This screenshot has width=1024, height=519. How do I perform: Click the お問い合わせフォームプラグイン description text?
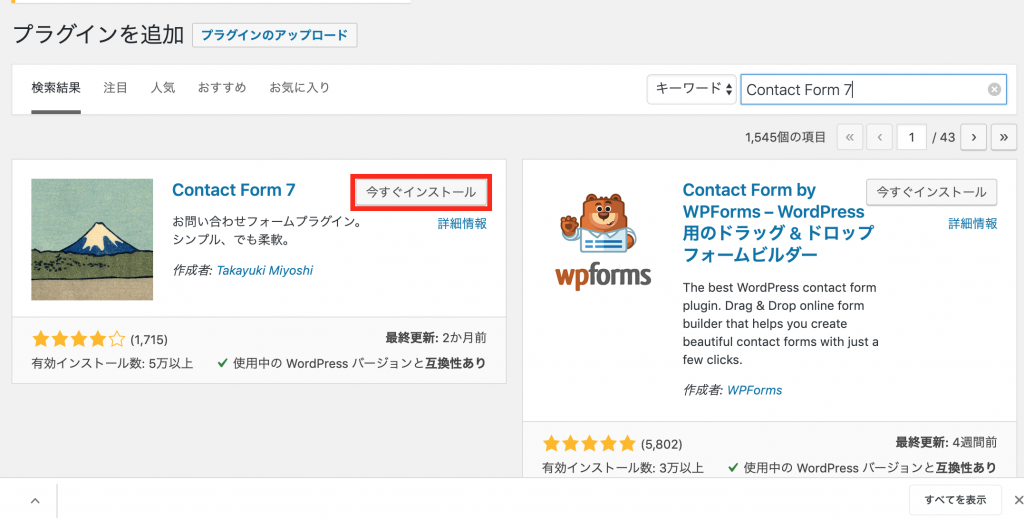coord(268,230)
